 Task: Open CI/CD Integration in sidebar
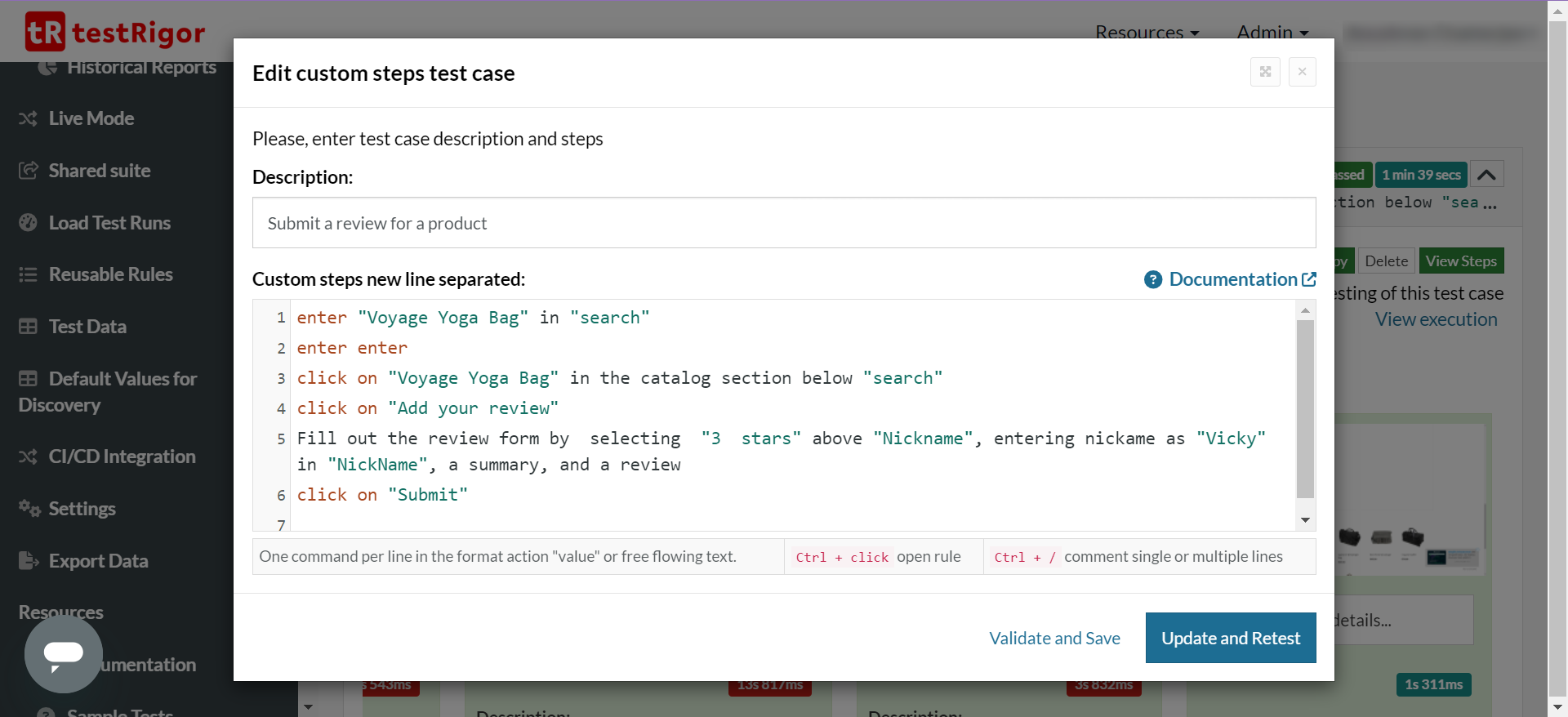[121, 456]
